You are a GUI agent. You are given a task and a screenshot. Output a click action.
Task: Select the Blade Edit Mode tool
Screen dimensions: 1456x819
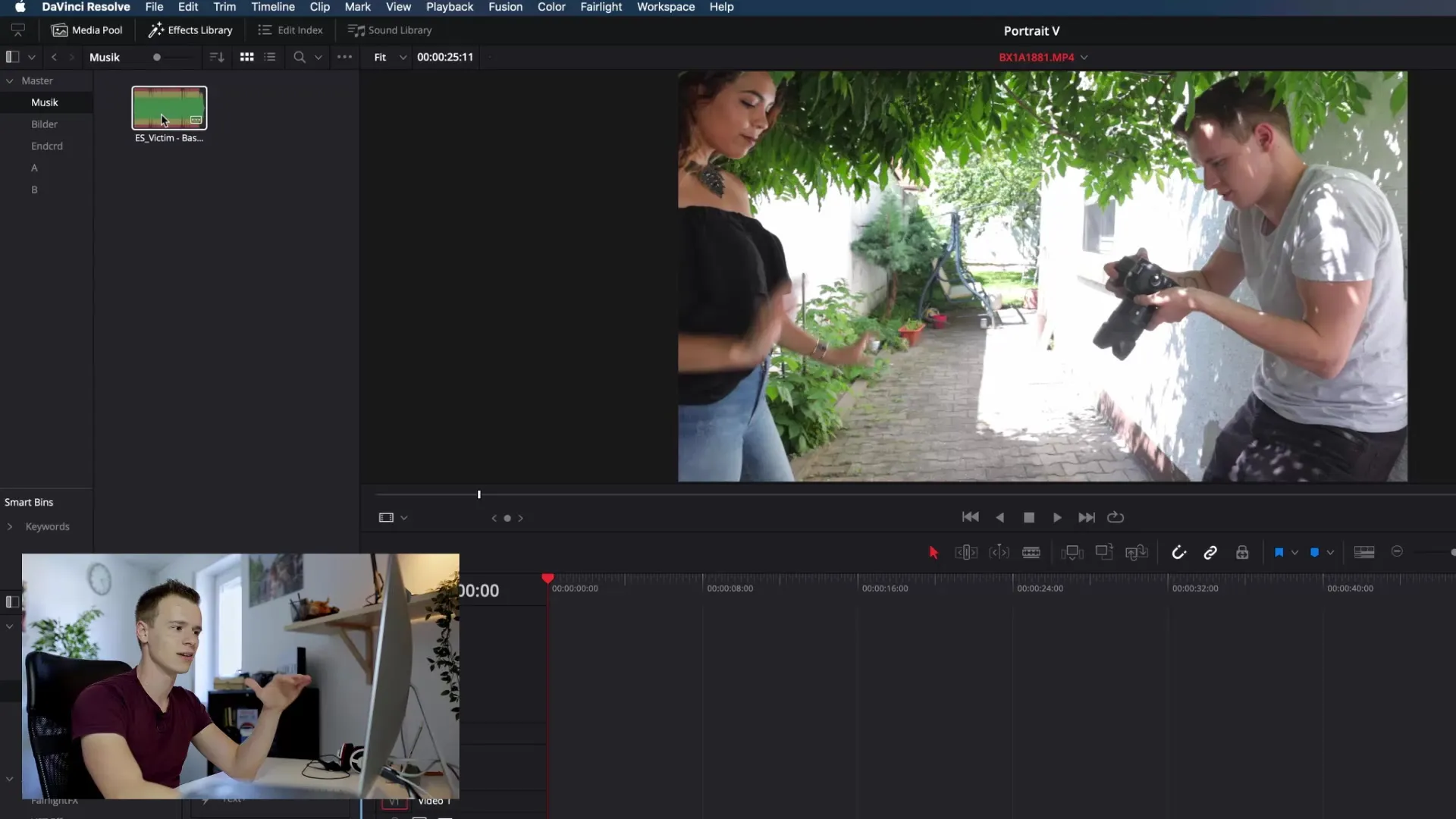pos(1031,553)
